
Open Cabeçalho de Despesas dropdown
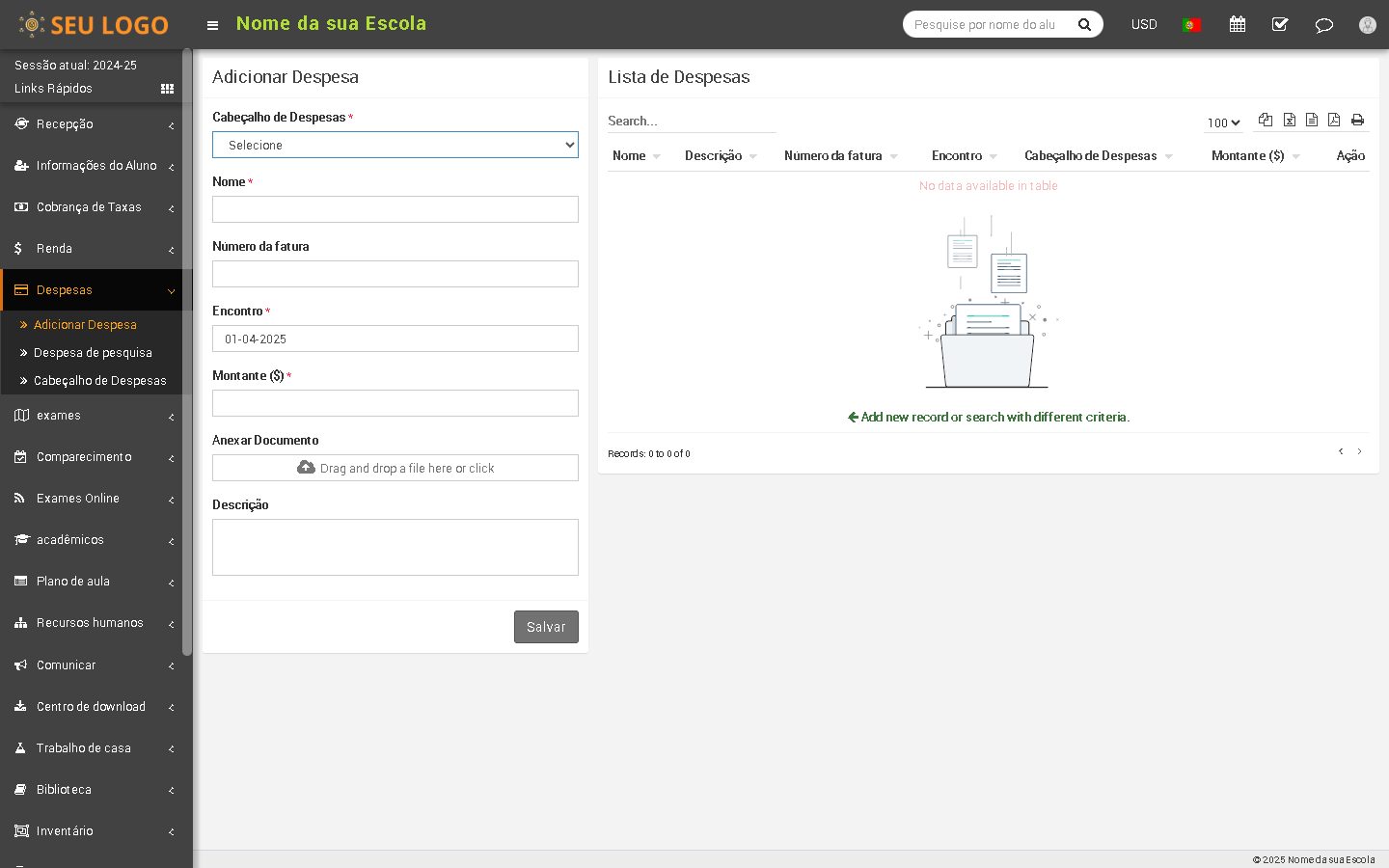pos(395,145)
